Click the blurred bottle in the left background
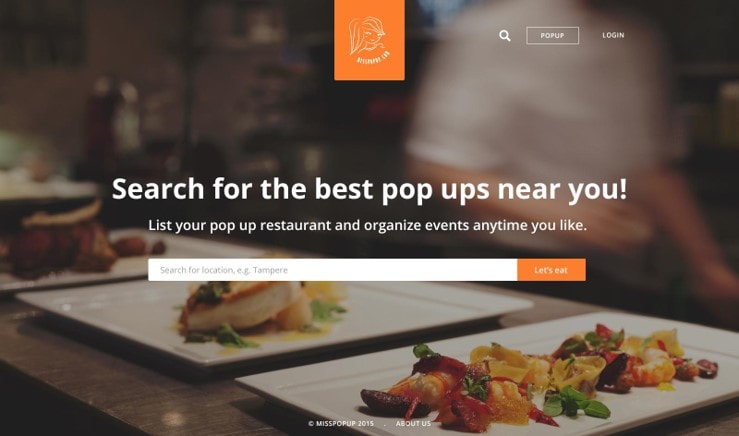The width and height of the screenshot is (739, 436). 101,123
